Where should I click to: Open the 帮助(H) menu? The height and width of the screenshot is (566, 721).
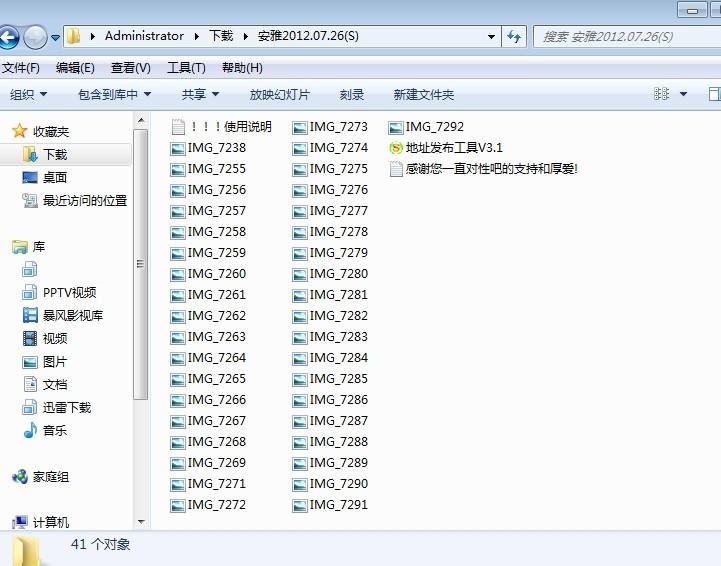[242, 68]
